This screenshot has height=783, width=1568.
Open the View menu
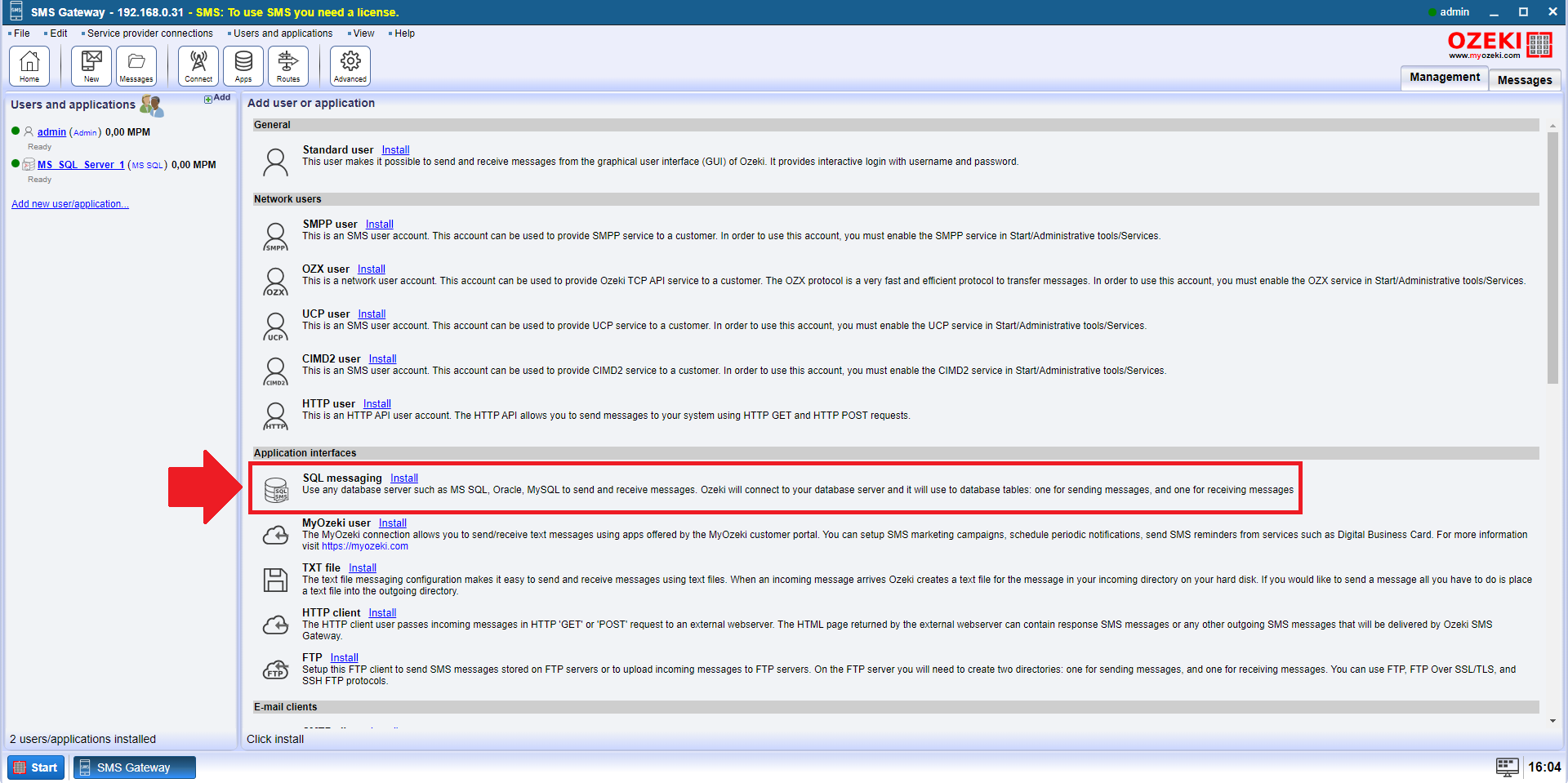click(363, 33)
